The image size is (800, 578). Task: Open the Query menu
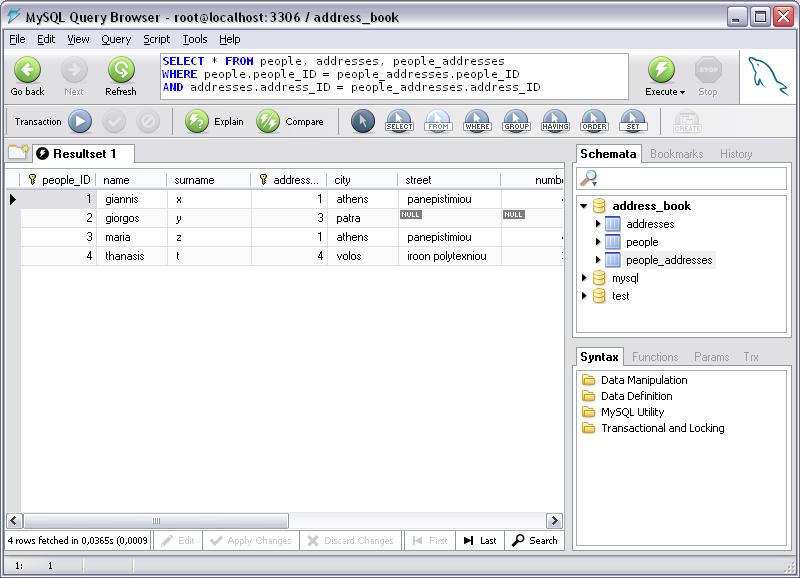pyautogui.click(x=116, y=39)
